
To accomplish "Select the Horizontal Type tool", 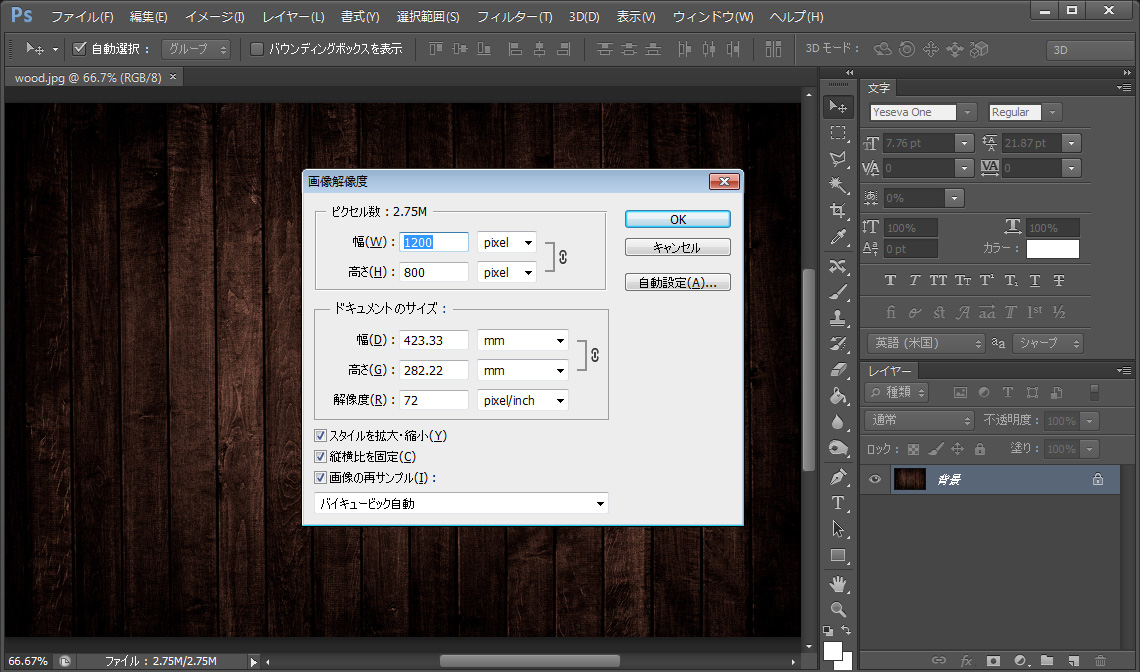I will click(838, 503).
